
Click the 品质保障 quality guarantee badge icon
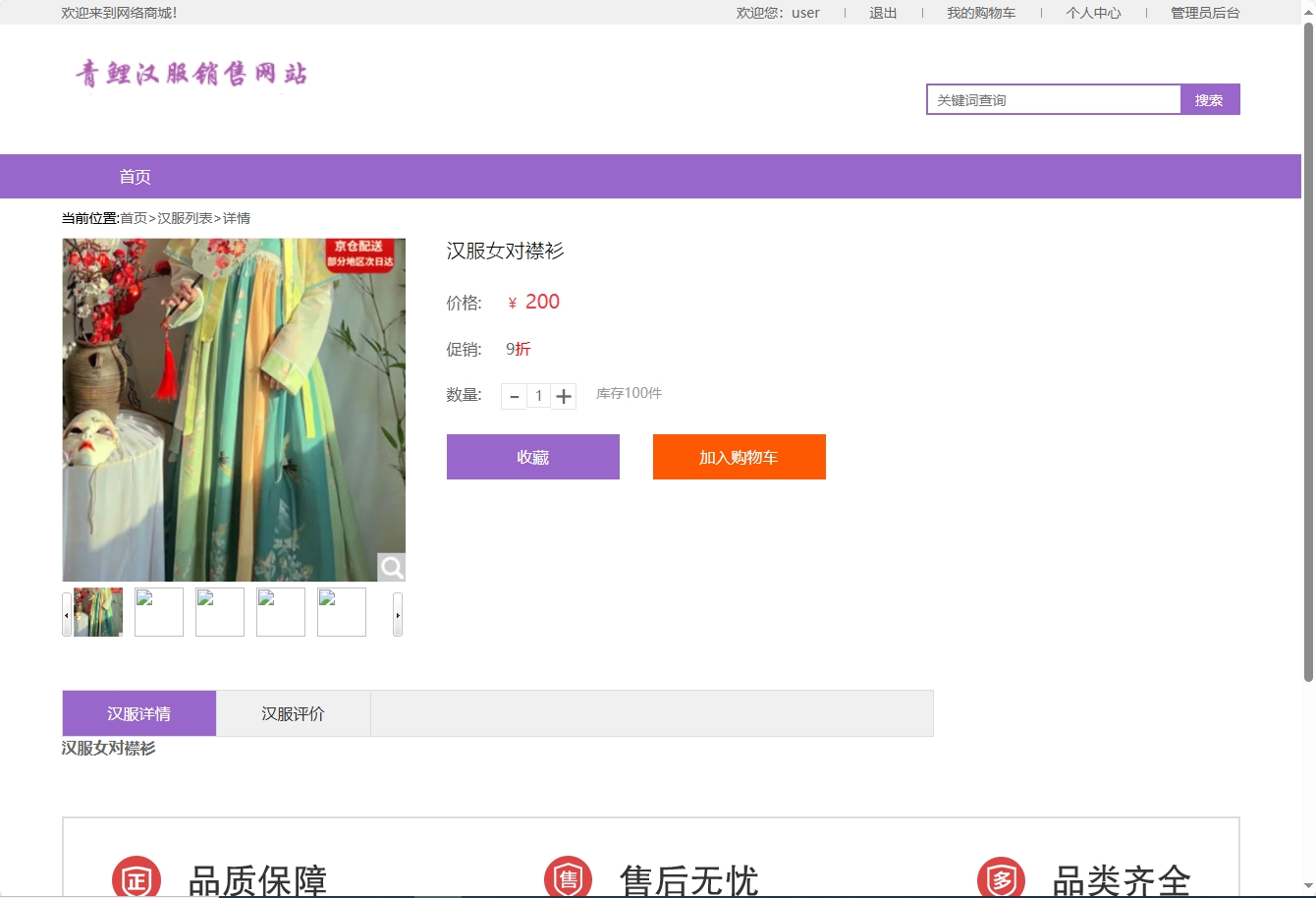(x=137, y=877)
